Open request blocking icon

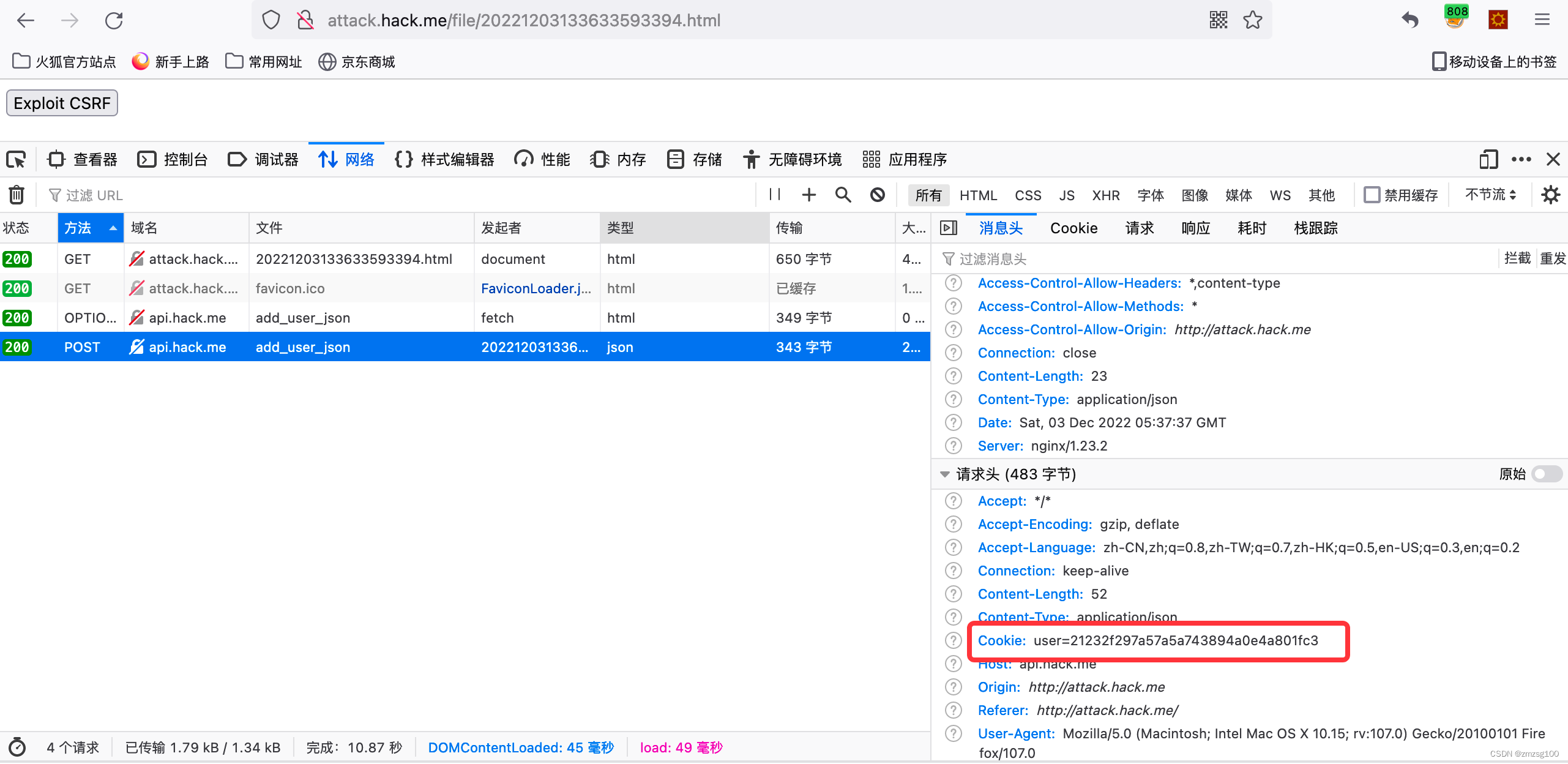[x=877, y=195]
